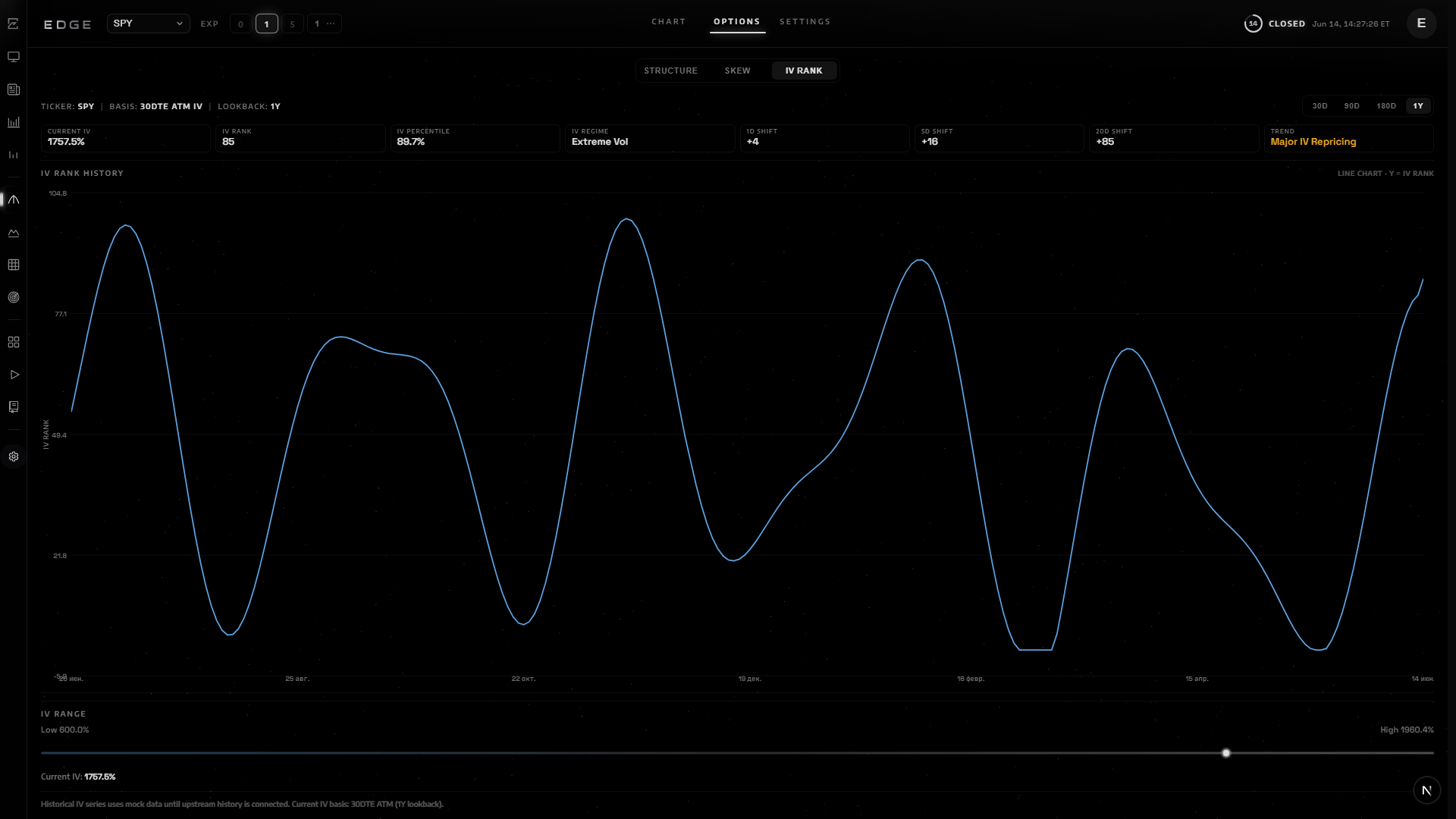Viewport: 1456px width, 819px height.
Task: Open the journal book icon in the sidebar
Action: point(14,407)
